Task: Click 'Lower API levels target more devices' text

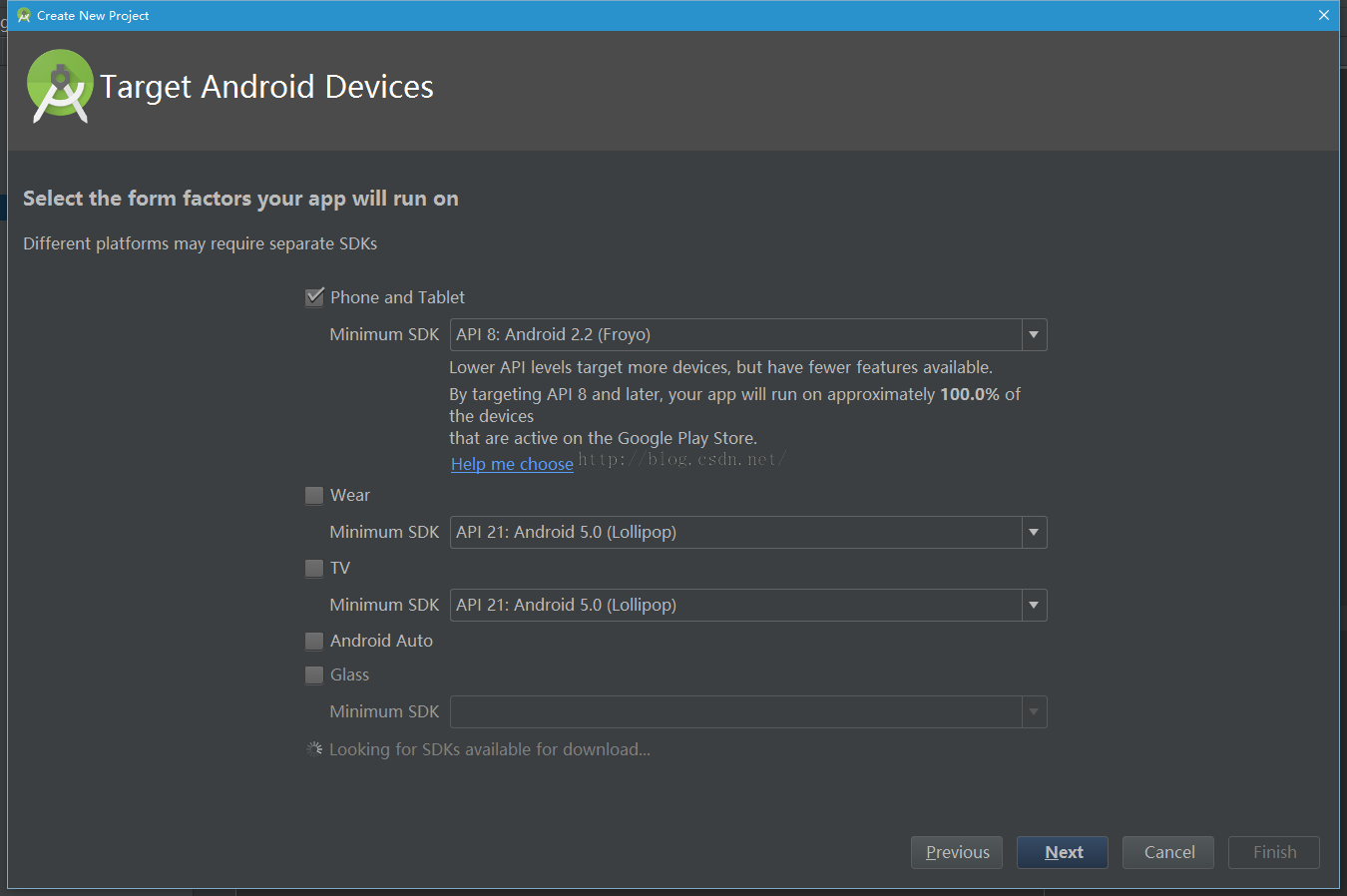Action: point(720,367)
